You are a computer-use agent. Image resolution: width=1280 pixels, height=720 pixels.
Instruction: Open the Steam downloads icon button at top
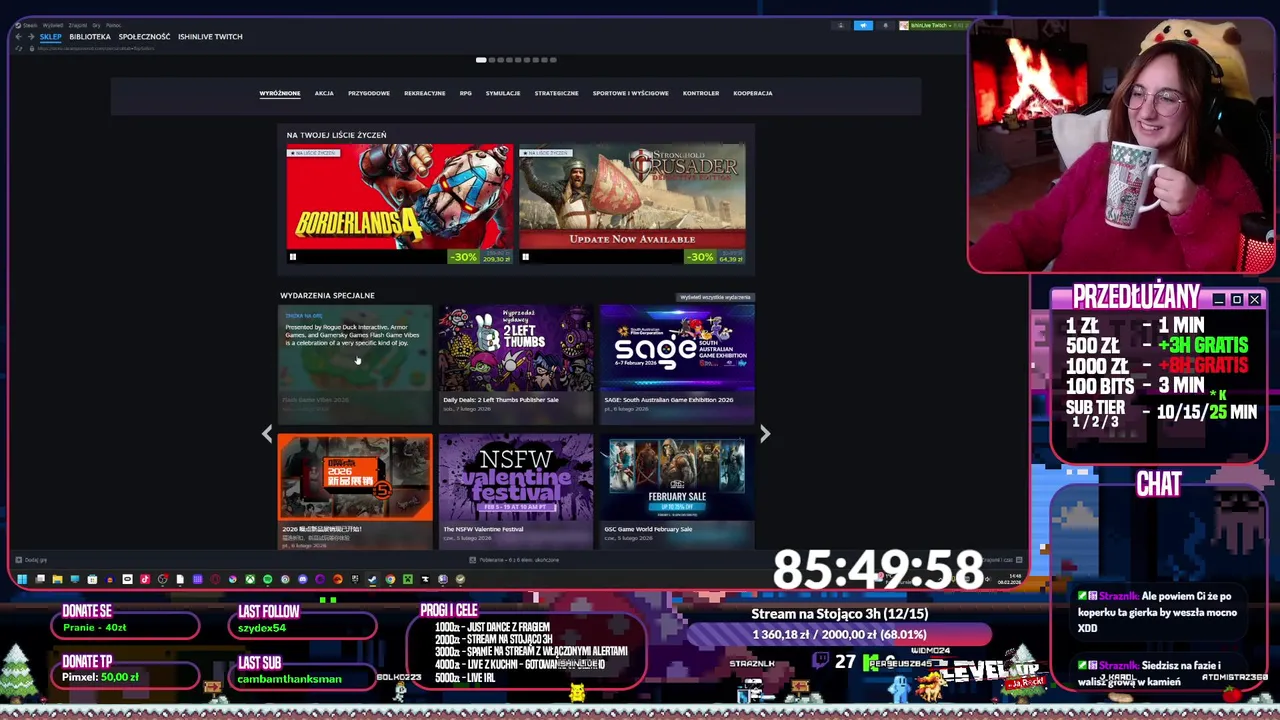click(x=840, y=26)
